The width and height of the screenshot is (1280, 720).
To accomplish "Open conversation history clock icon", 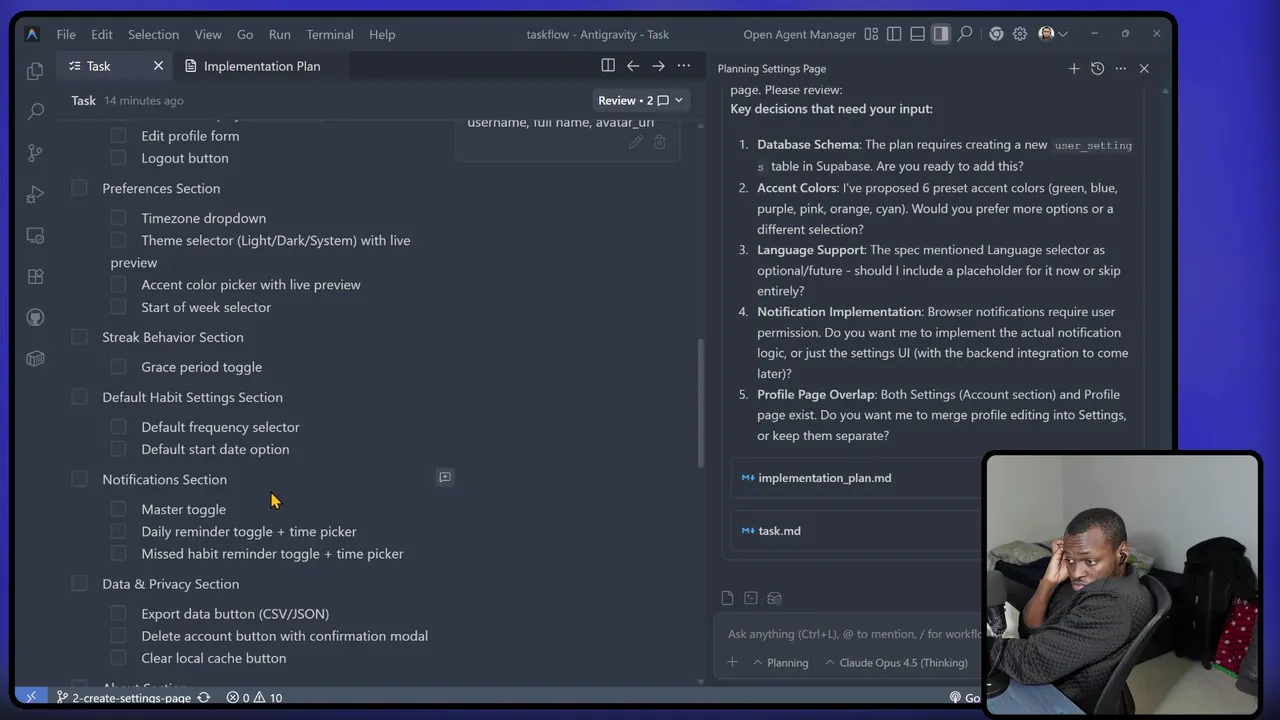I will pyautogui.click(x=1097, y=69).
